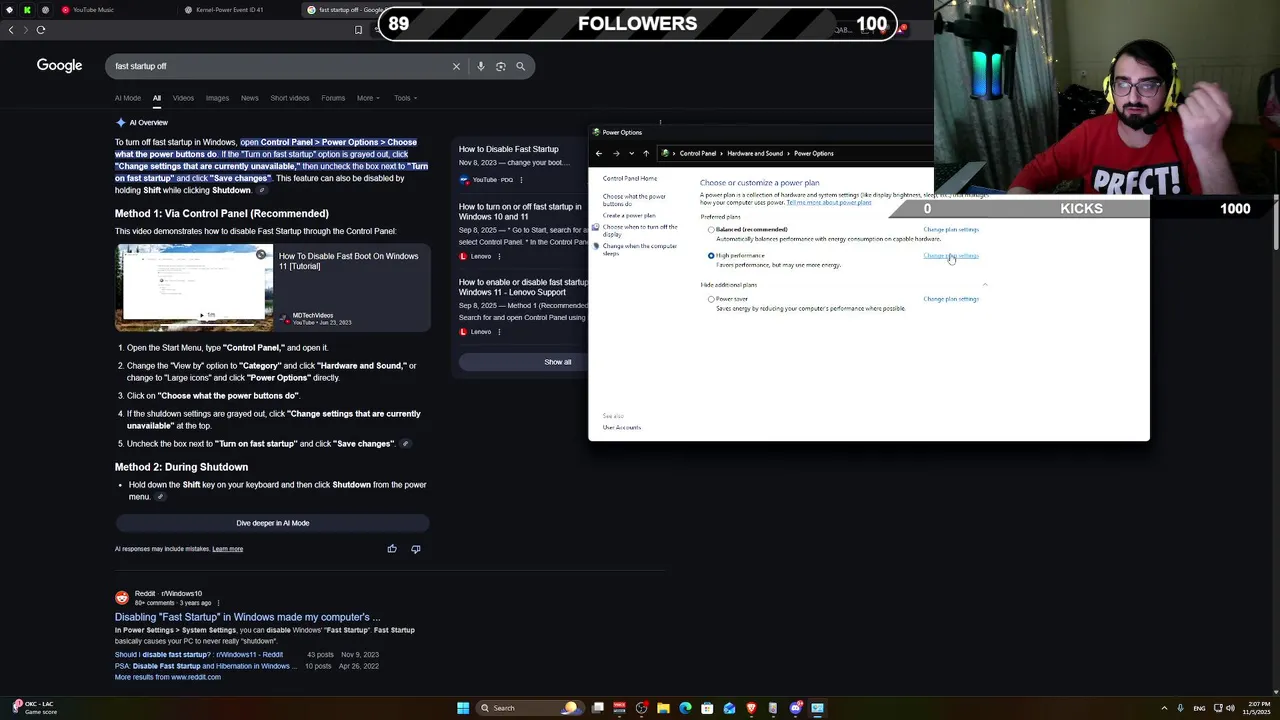Bookmark this page in address bar

point(358,30)
